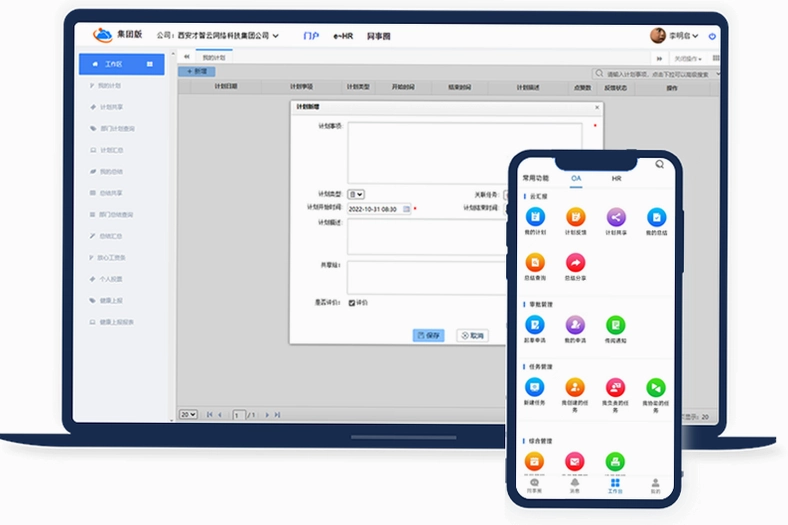This screenshot has height=525, width=788.
Task: Click the 新增 add button
Action: [x=196, y=71]
